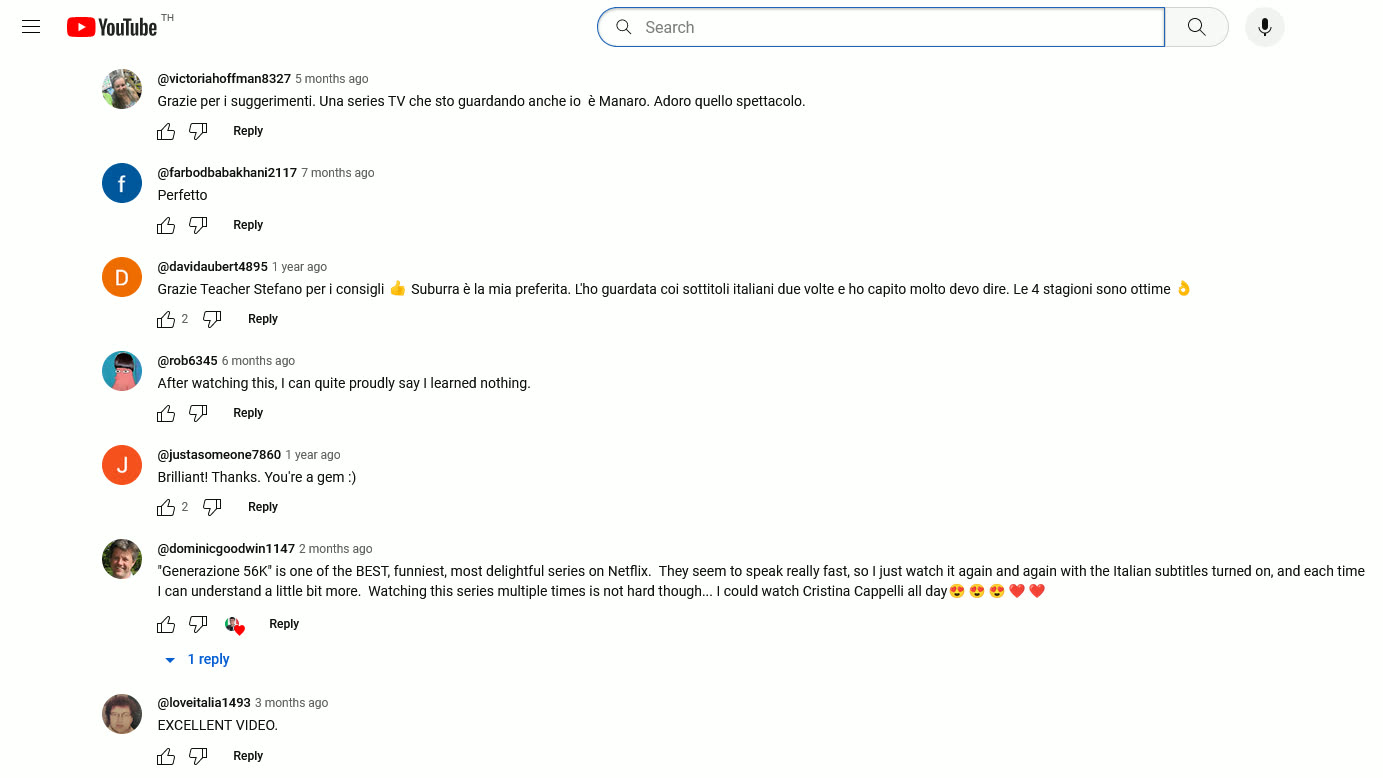Like victoriahoffman8327's comment
The height and width of the screenshot is (778, 1383).
[x=166, y=131]
